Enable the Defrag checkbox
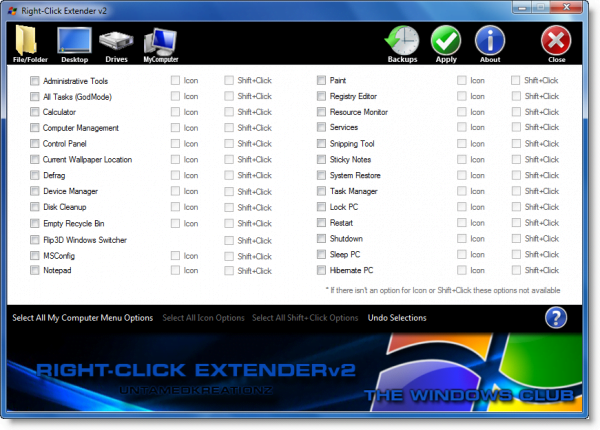Viewport: 600px width, 430px height. point(35,175)
